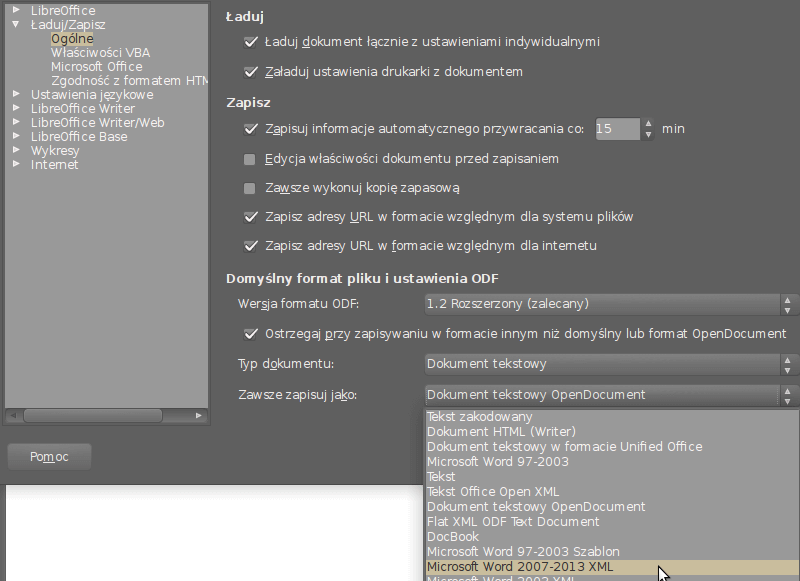
Task: Choose plain Tekst format from list
Action: [612, 477]
